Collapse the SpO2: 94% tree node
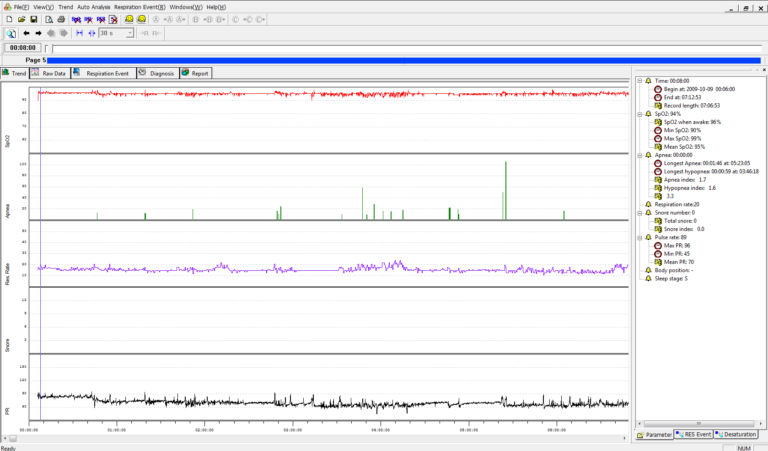Screen dimensions: 768x451 [639, 114]
